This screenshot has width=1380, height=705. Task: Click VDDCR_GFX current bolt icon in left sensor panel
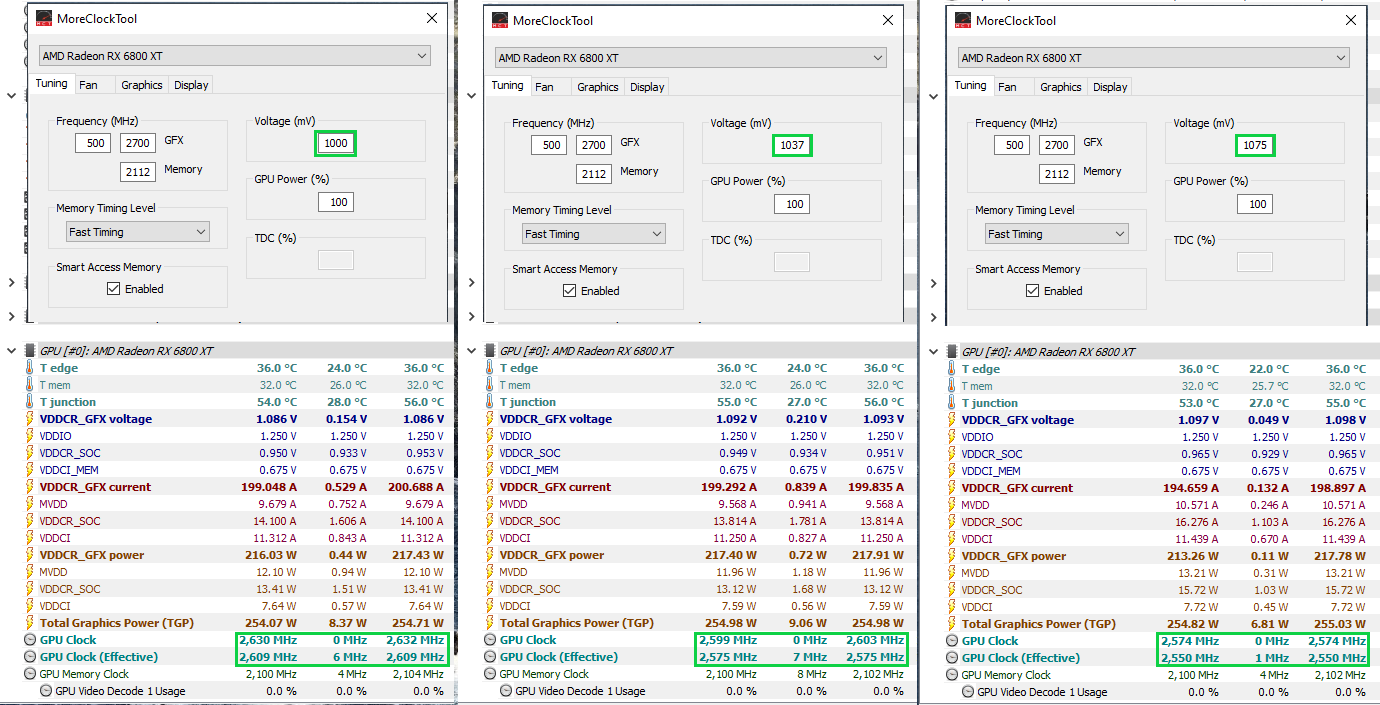click(x=29, y=487)
